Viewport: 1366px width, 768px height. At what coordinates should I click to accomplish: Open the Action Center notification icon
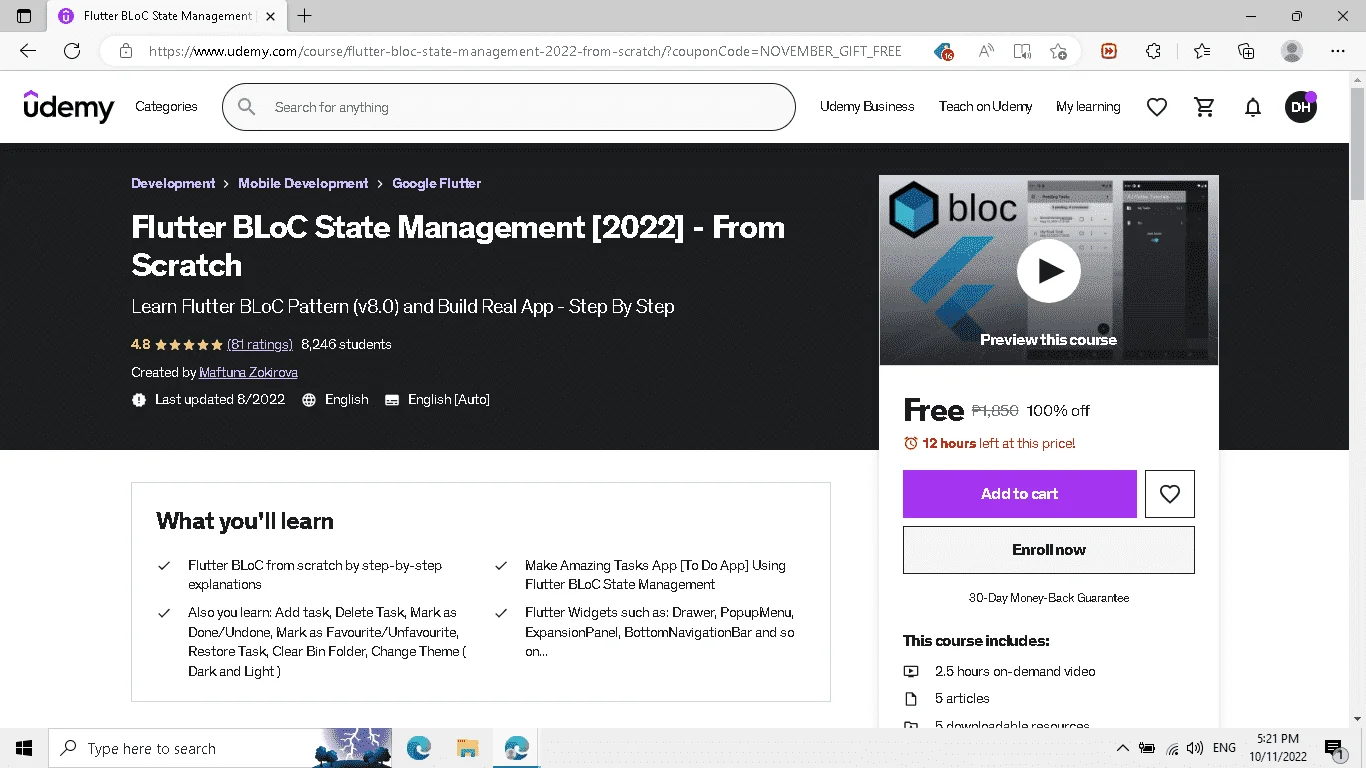pyautogui.click(x=1333, y=748)
